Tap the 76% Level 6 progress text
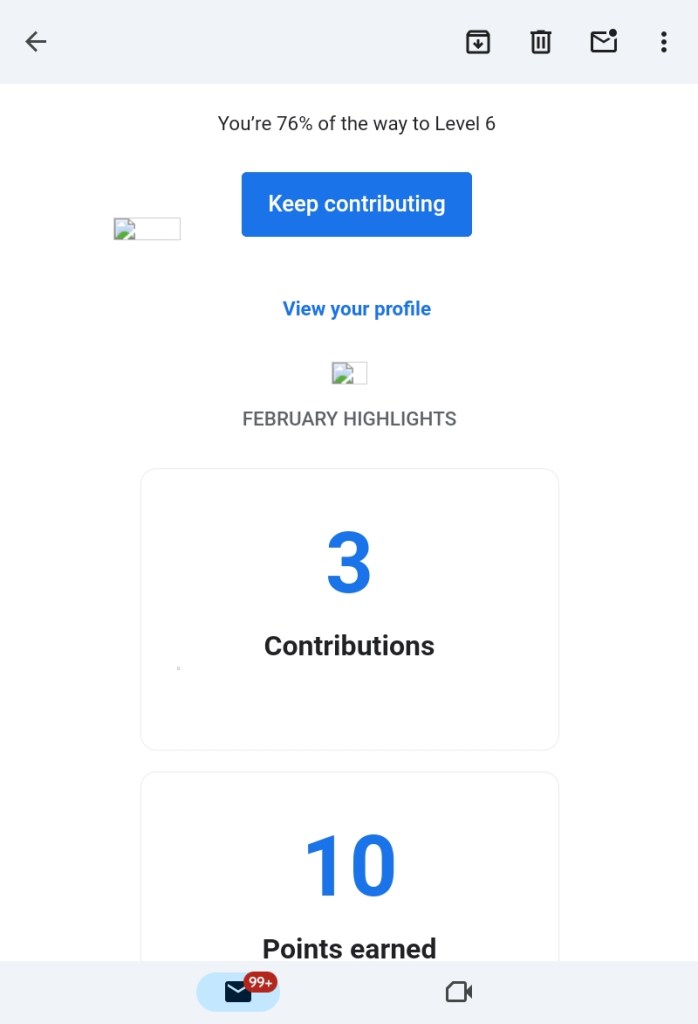 (x=356, y=124)
